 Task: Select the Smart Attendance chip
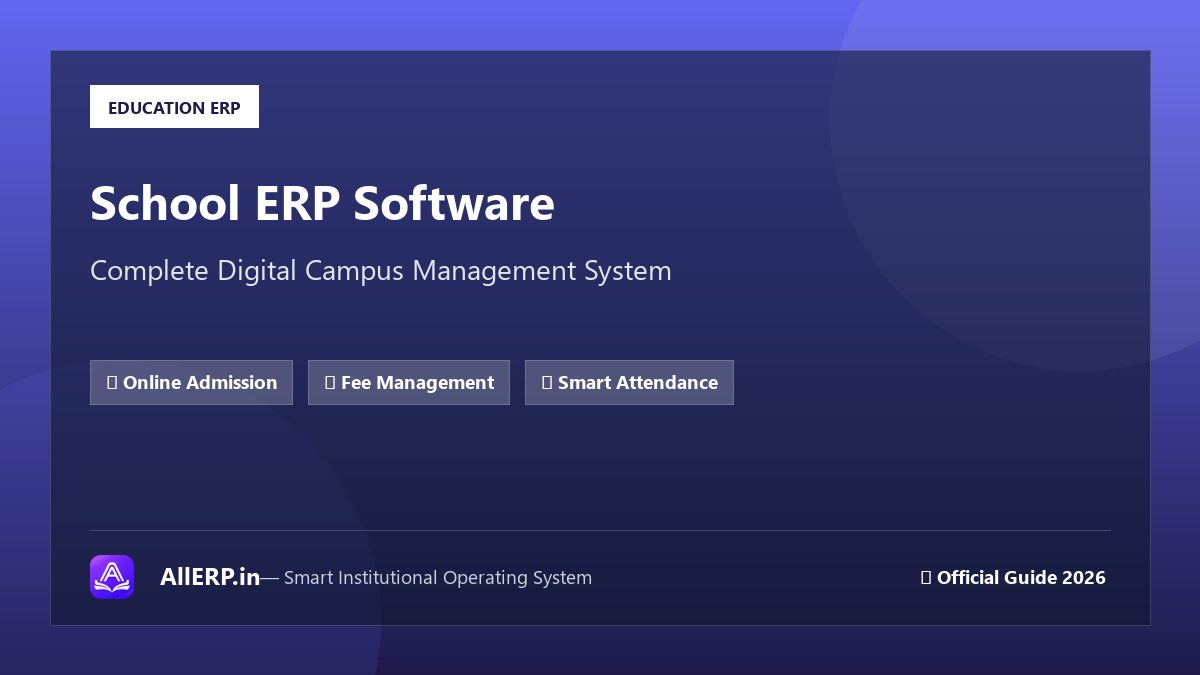click(x=629, y=382)
